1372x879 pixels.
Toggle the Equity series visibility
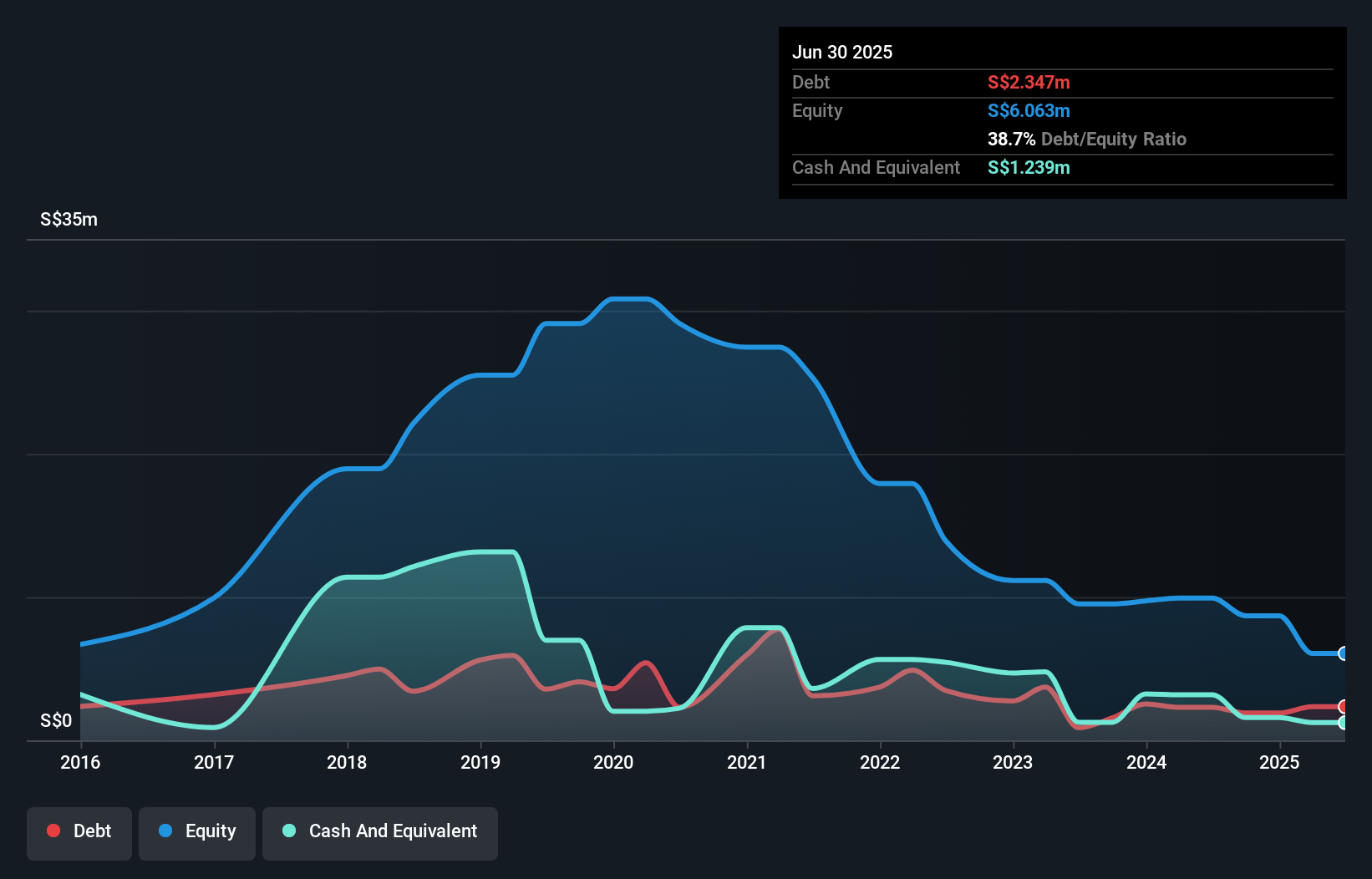[x=196, y=832]
